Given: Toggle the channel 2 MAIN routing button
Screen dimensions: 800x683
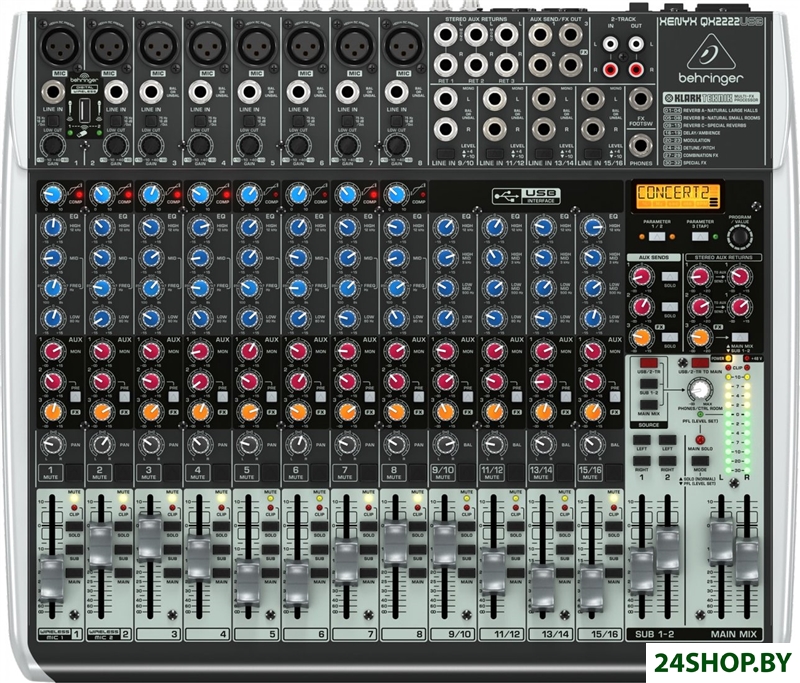Looking at the screenshot, I should click(123, 573).
